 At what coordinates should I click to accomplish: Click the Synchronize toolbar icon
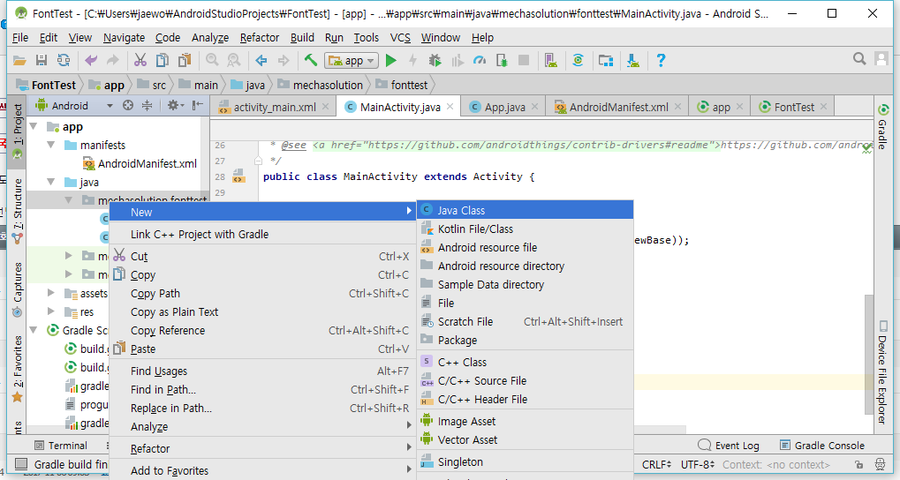pos(63,60)
